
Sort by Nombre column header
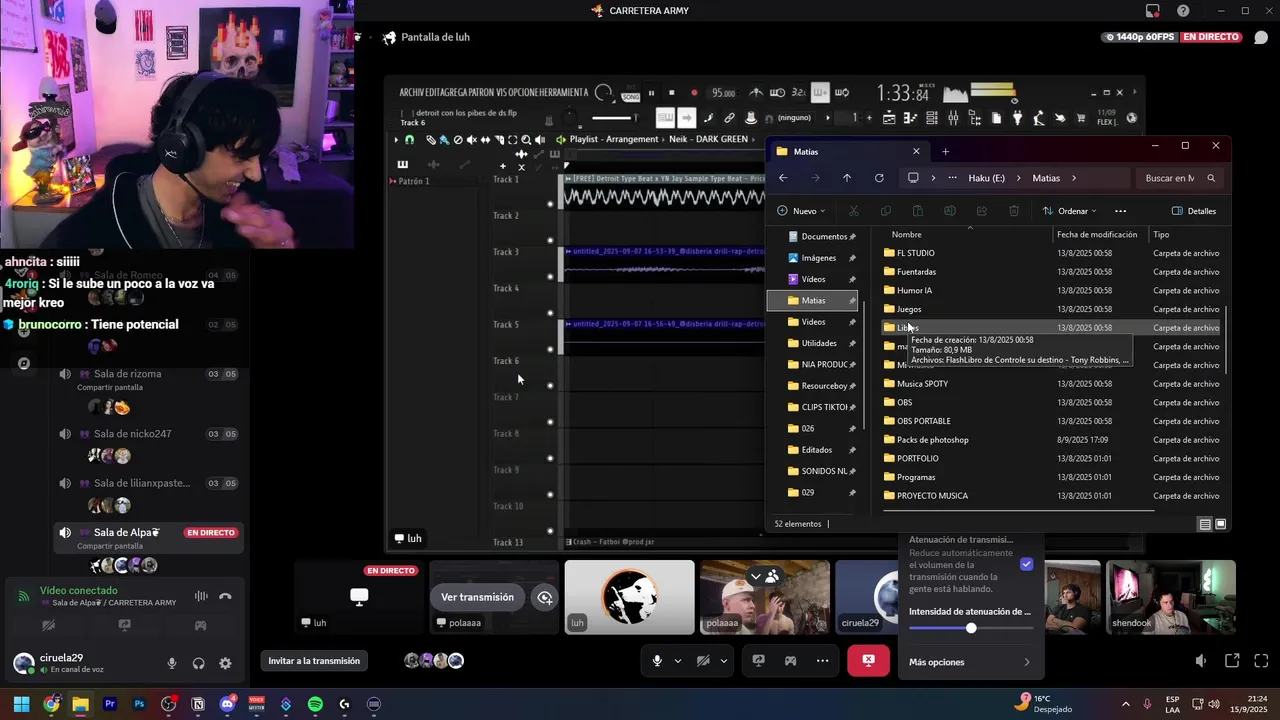pos(906,235)
